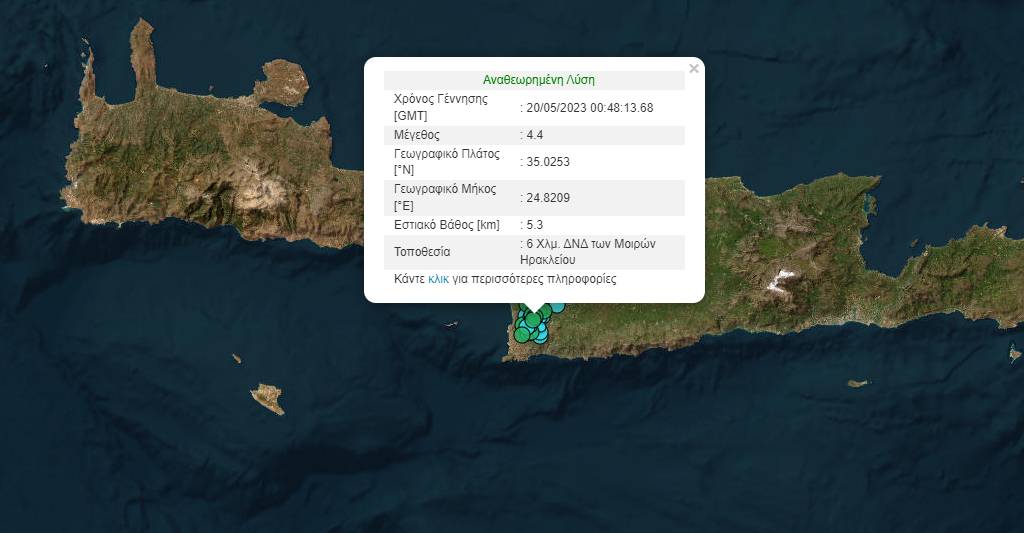Close the earthquake info popup
Screen dimensions: 1024x533
pos(694,69)
